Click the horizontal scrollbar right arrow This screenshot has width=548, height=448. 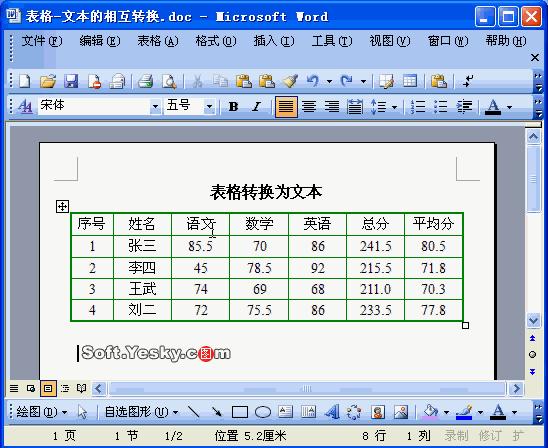(x=516, y=389)
